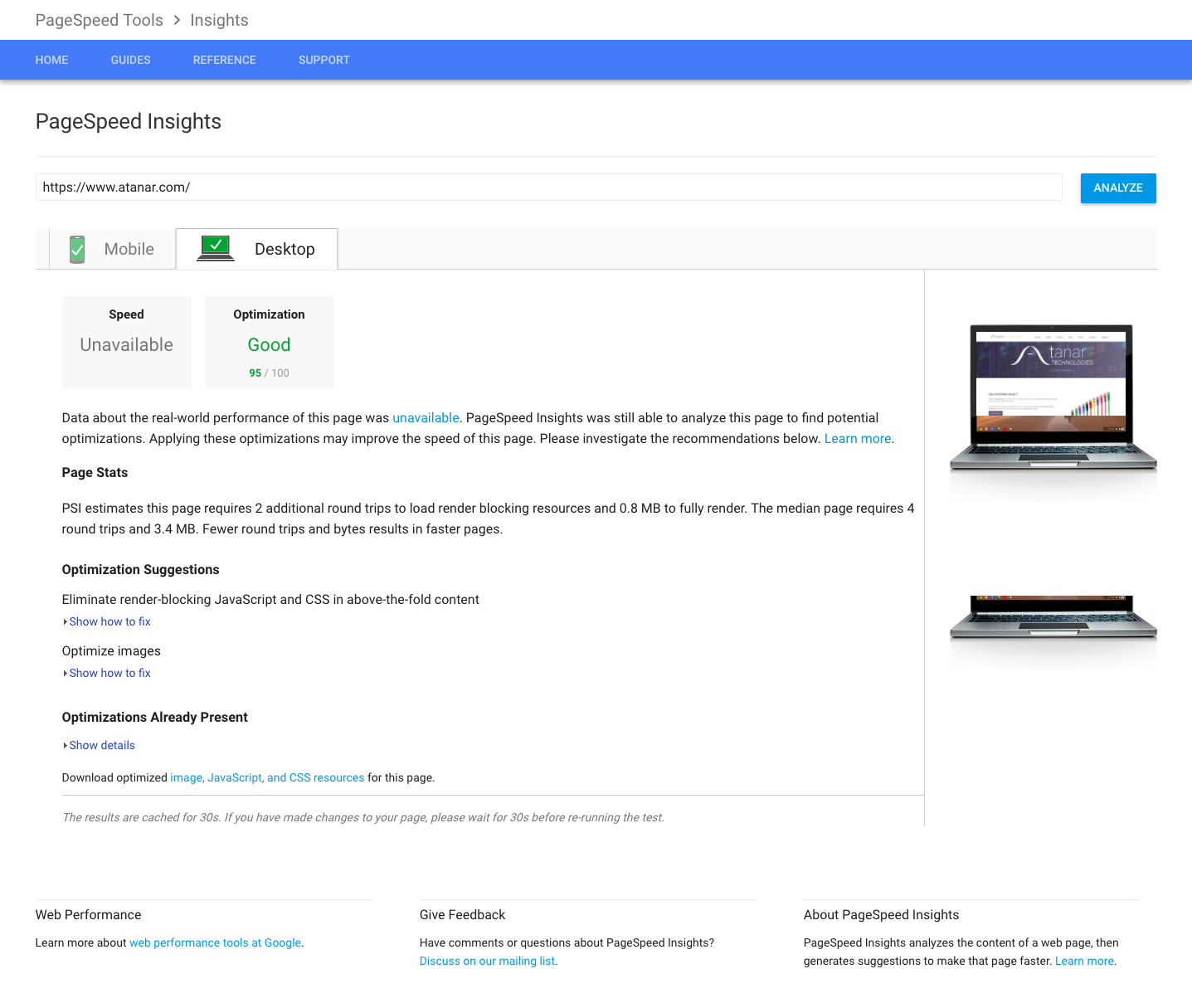1192x1008 pixels.
Task: Expand Optimizations Already Present details triangle
Action: tap(65, 745)
